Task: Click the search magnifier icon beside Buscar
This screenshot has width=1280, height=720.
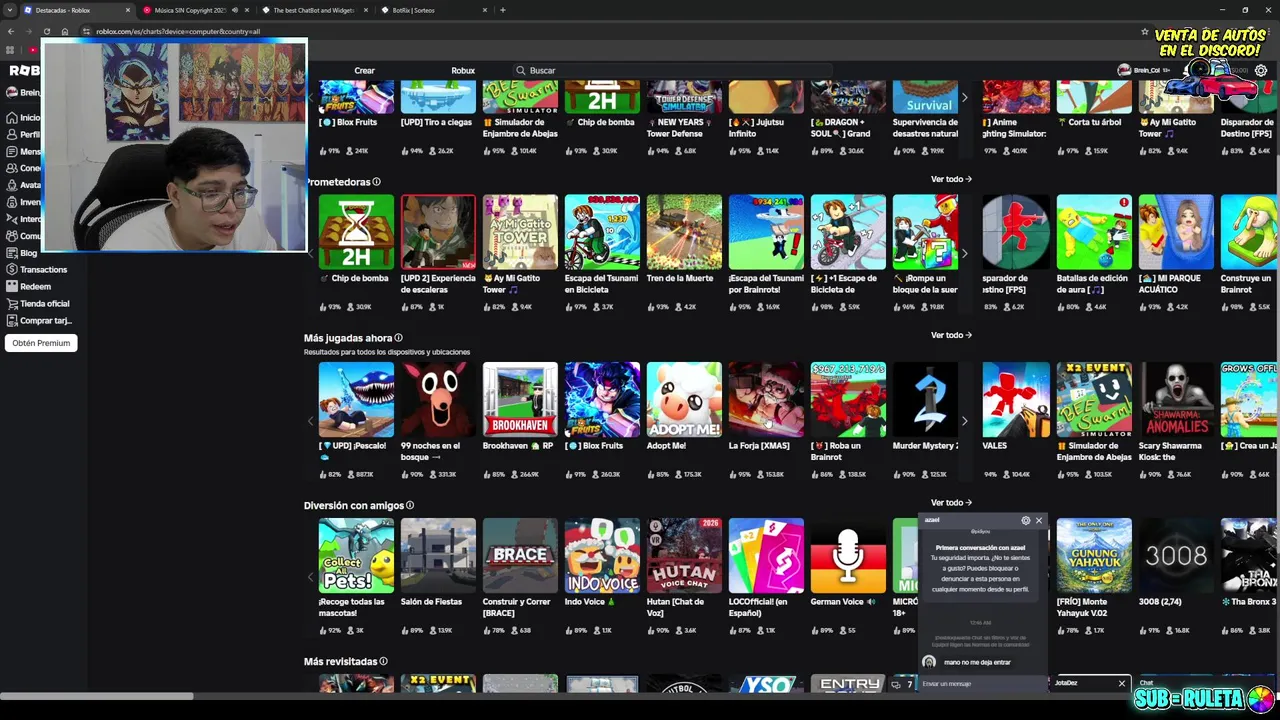Action: (520, 71)
